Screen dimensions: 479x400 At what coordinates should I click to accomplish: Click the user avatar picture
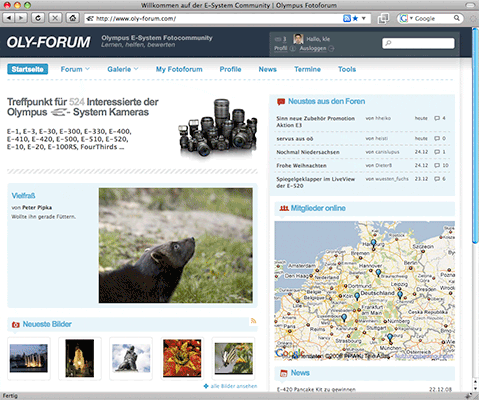pos(298,39)
